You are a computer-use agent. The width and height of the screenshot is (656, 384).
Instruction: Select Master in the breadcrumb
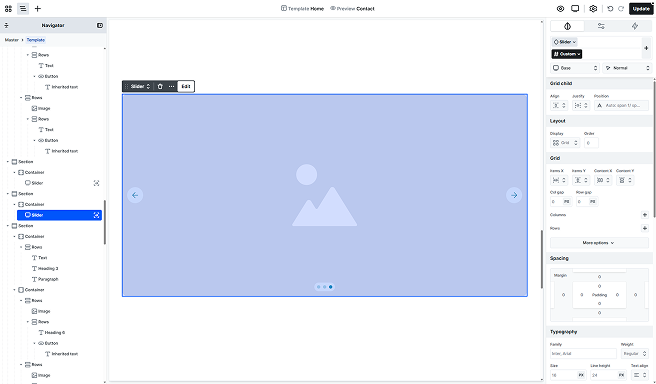coord(12,40)
